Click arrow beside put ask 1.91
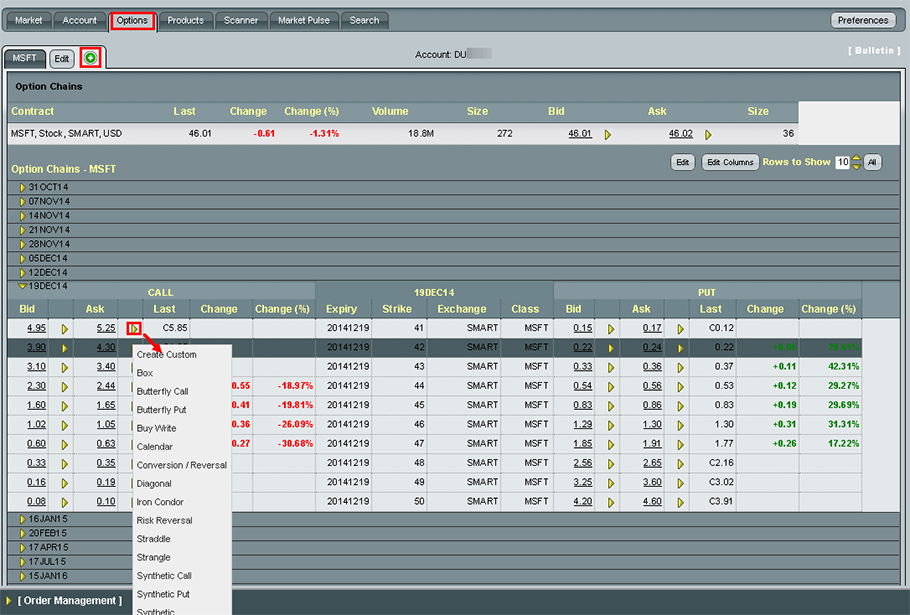Image resolution: width=910 pixels, height=615 pixels. click(x=680, y=445)
